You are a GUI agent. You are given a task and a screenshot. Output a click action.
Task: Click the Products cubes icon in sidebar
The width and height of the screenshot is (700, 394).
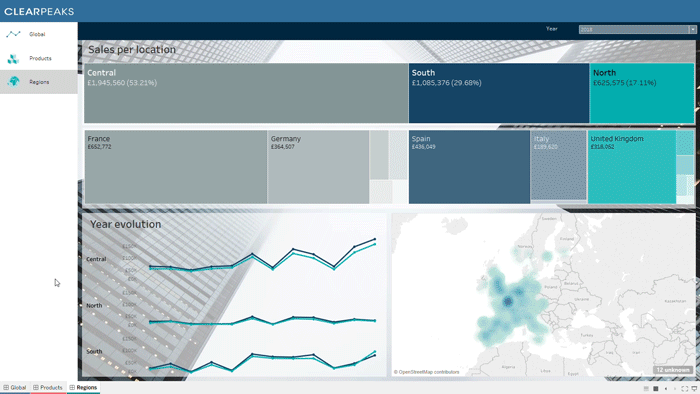(x=13, y=58)
